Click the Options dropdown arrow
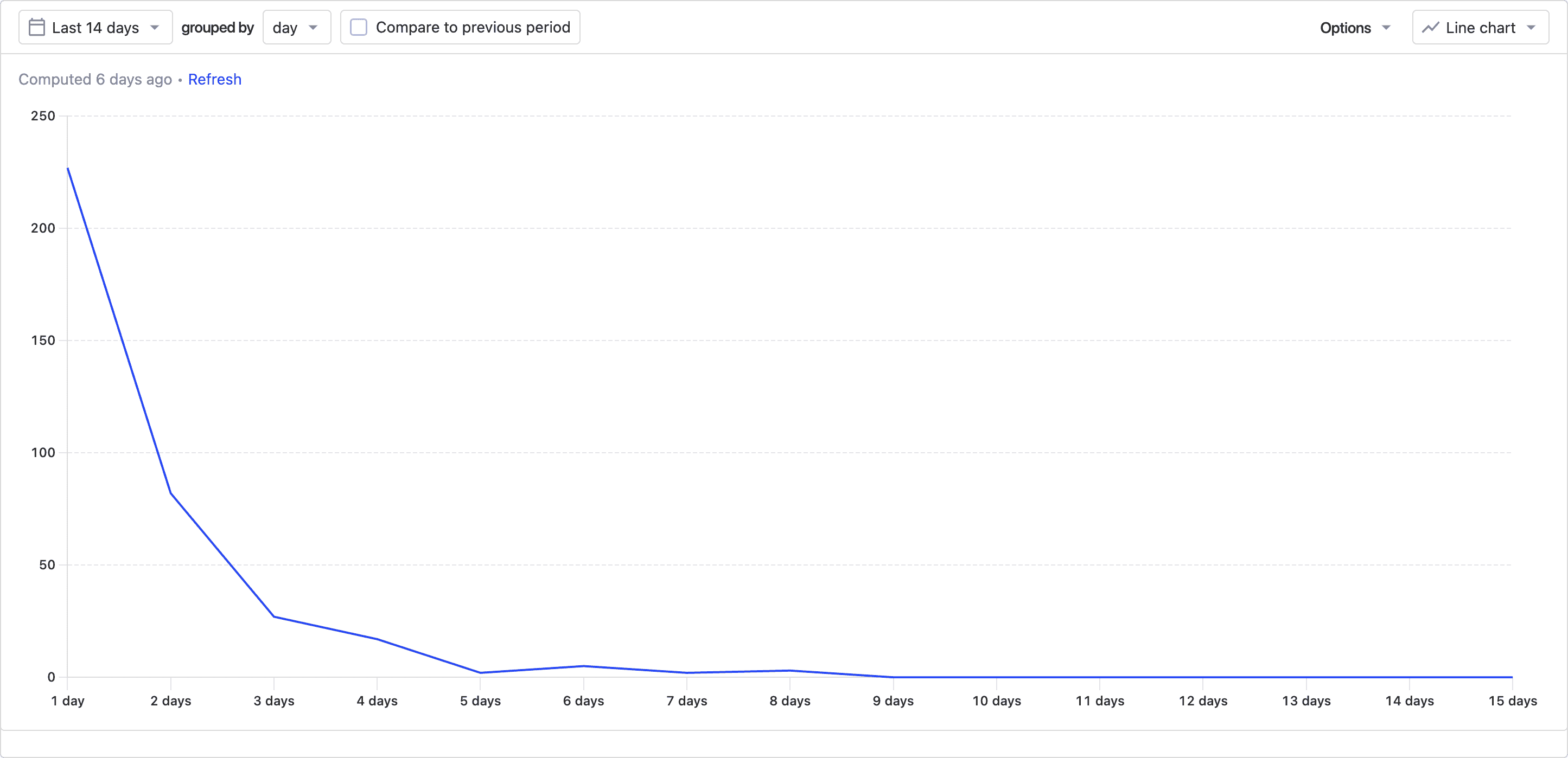 coord(1386,27)
